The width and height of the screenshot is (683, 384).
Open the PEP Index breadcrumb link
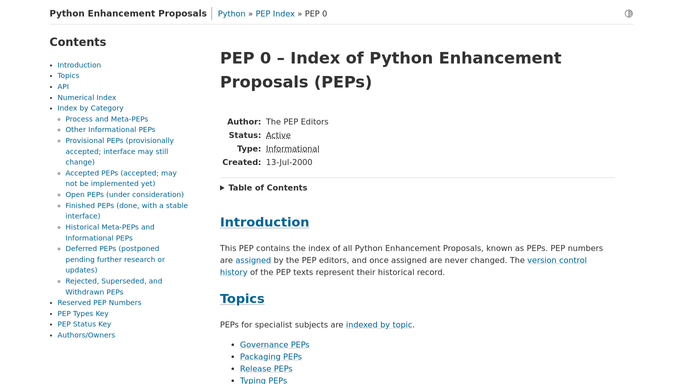[275, 13]
